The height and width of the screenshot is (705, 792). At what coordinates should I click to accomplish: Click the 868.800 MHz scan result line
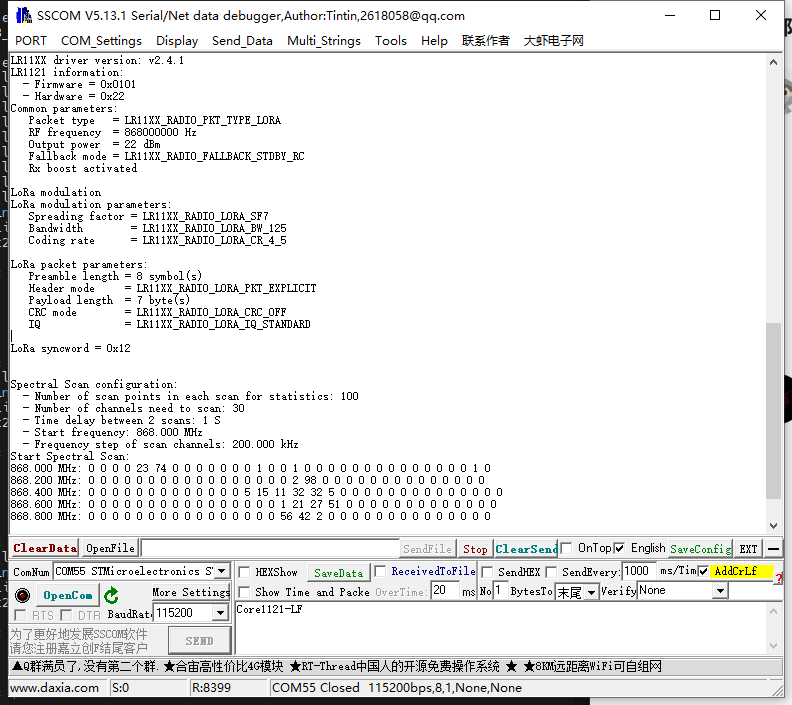[251, 516]
